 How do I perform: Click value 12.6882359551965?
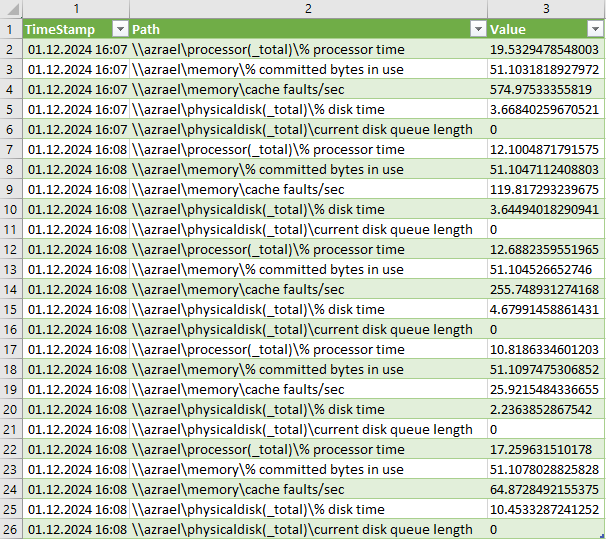[544, 250]
